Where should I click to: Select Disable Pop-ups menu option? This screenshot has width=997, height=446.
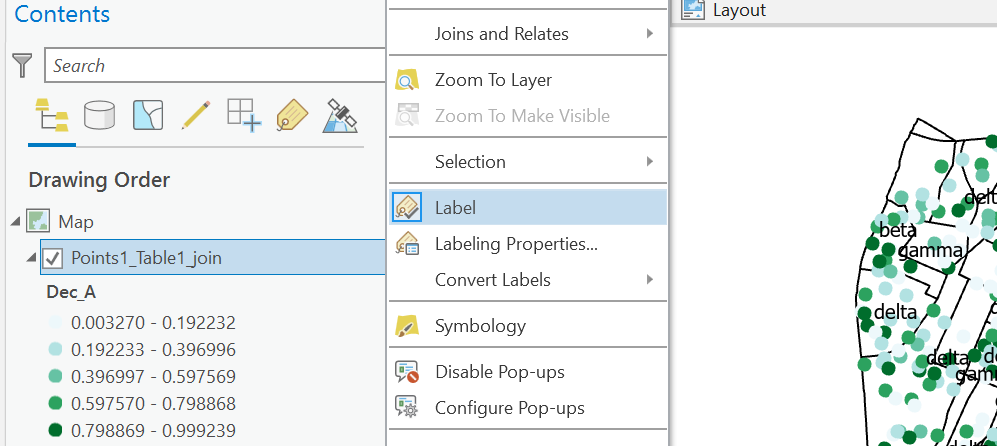(499, 372)
